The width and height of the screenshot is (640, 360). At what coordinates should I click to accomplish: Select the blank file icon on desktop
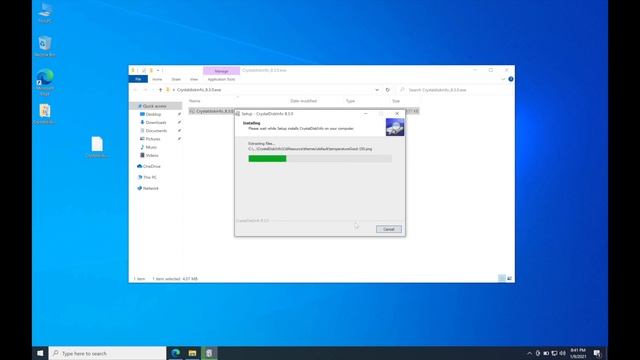(97, 147)
